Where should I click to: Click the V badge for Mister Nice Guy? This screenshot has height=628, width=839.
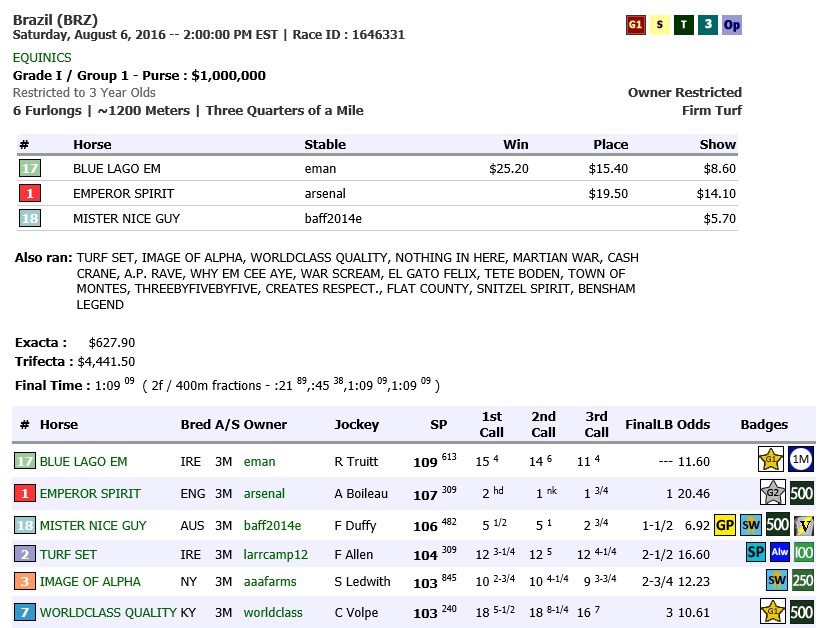point(804,526)
